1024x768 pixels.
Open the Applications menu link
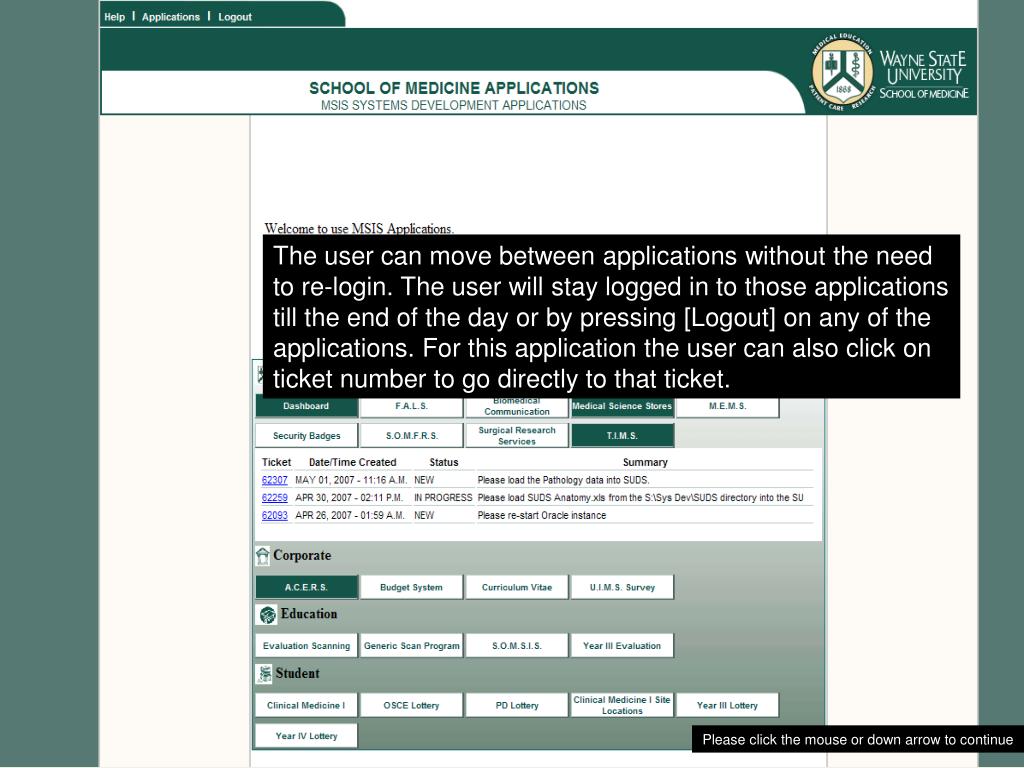170,17
